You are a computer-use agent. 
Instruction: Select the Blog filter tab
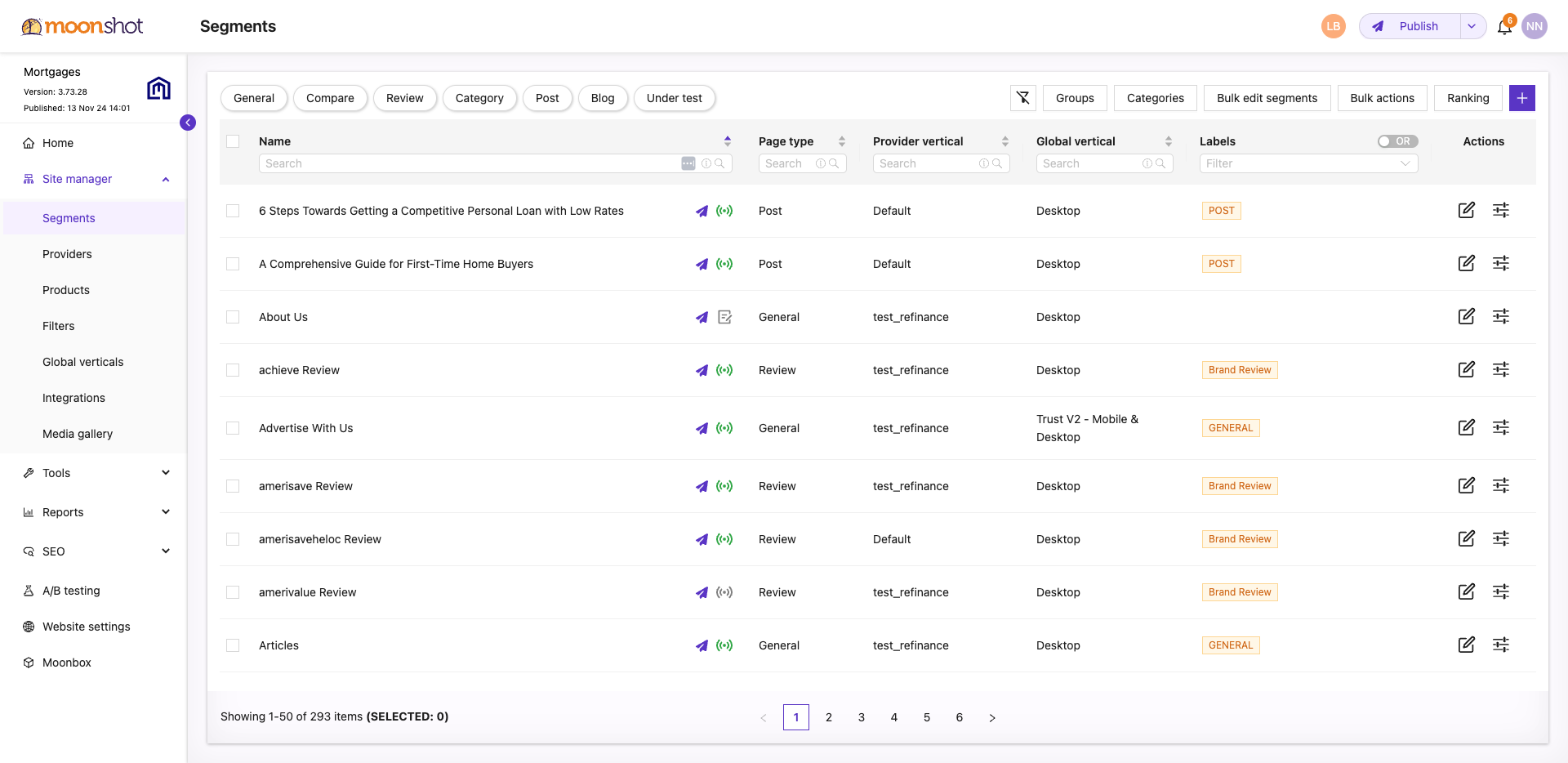(603, 98)
